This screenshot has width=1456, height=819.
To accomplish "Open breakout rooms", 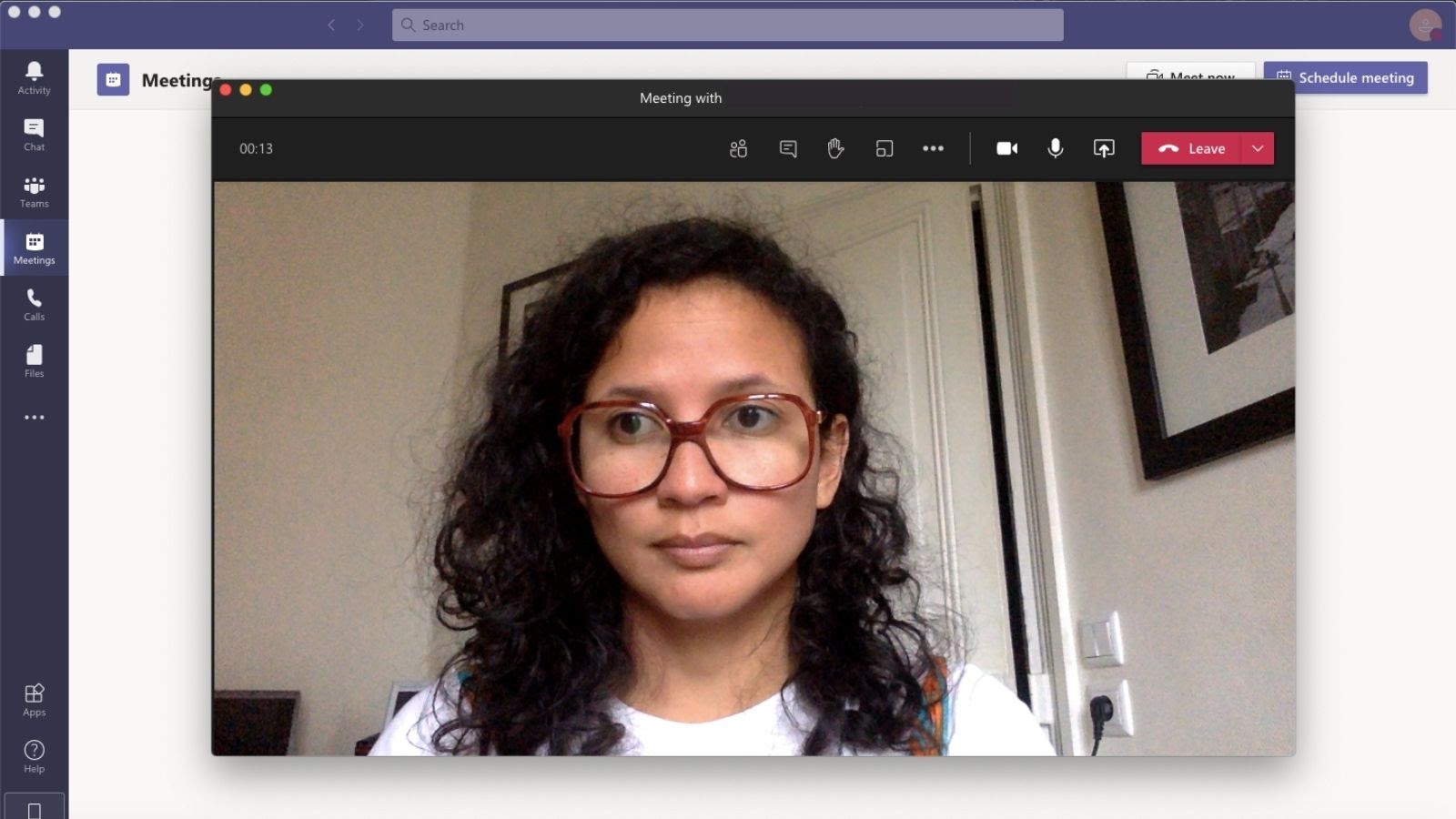I will (x=885, y=148).
